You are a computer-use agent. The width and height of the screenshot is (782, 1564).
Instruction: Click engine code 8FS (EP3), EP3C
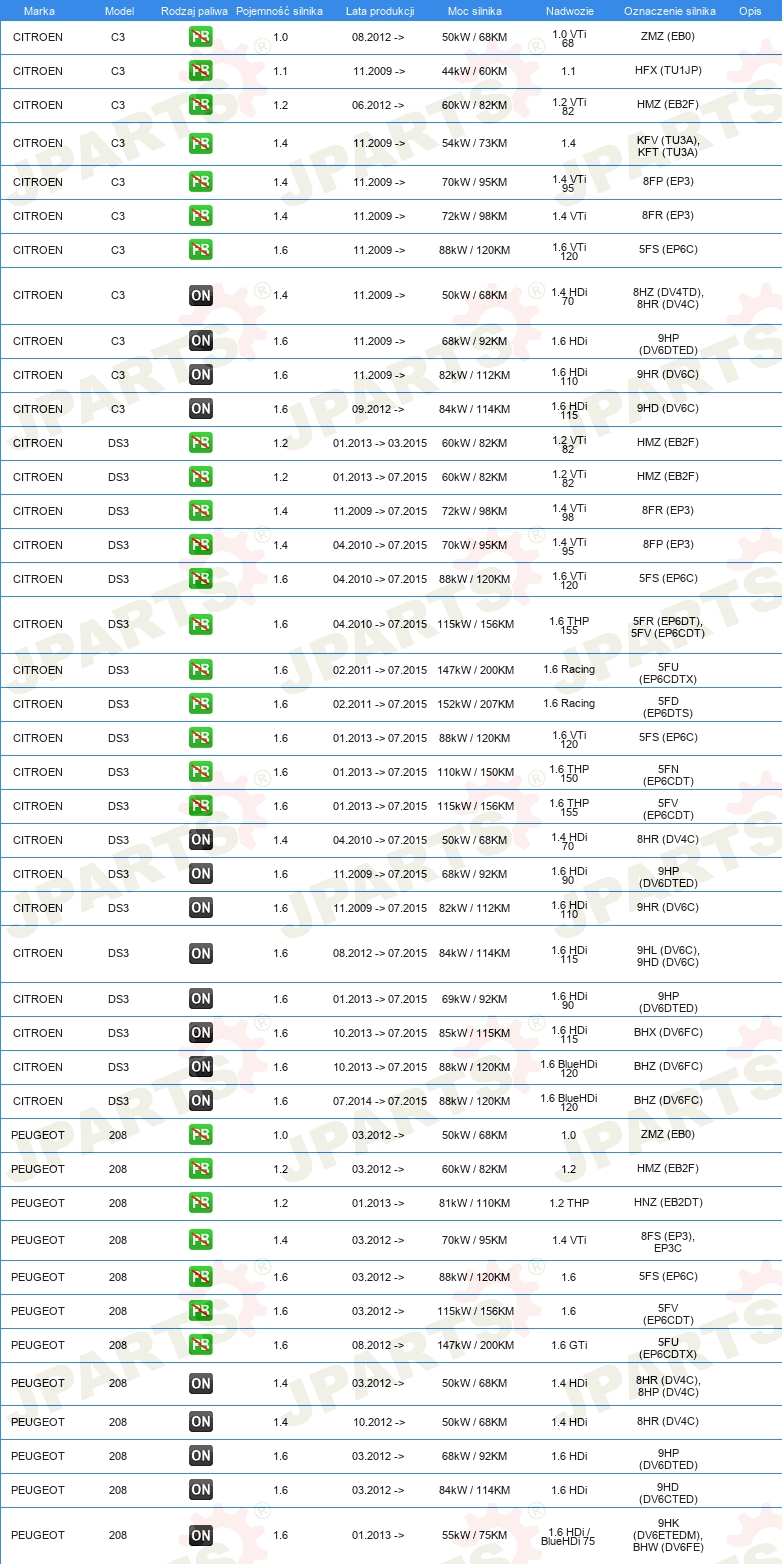coord(668,1242)
